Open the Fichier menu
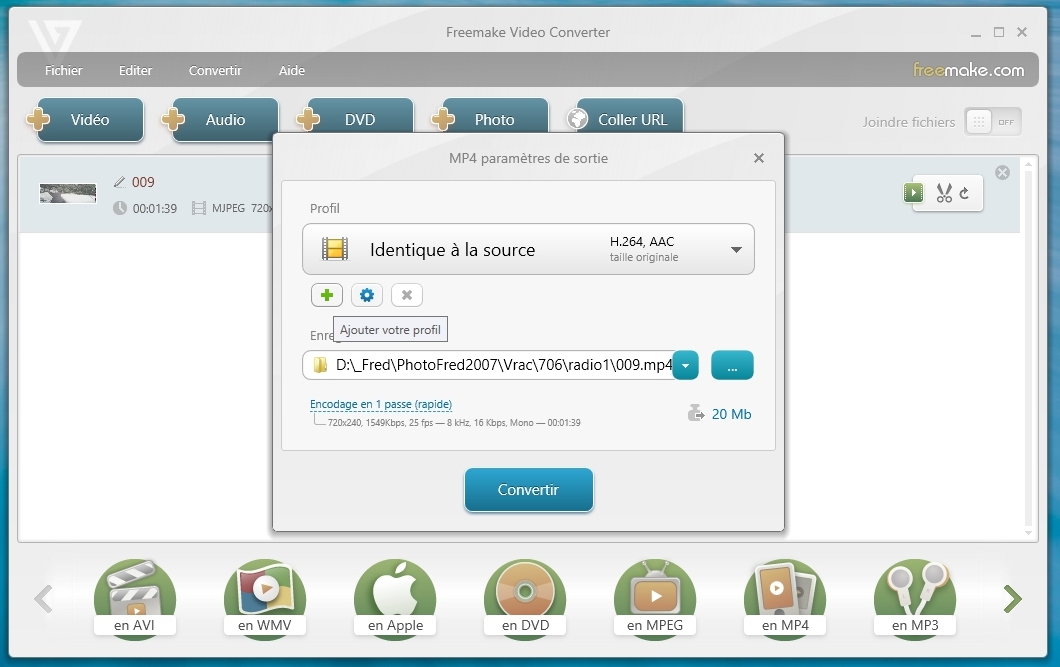 [64, 70]
